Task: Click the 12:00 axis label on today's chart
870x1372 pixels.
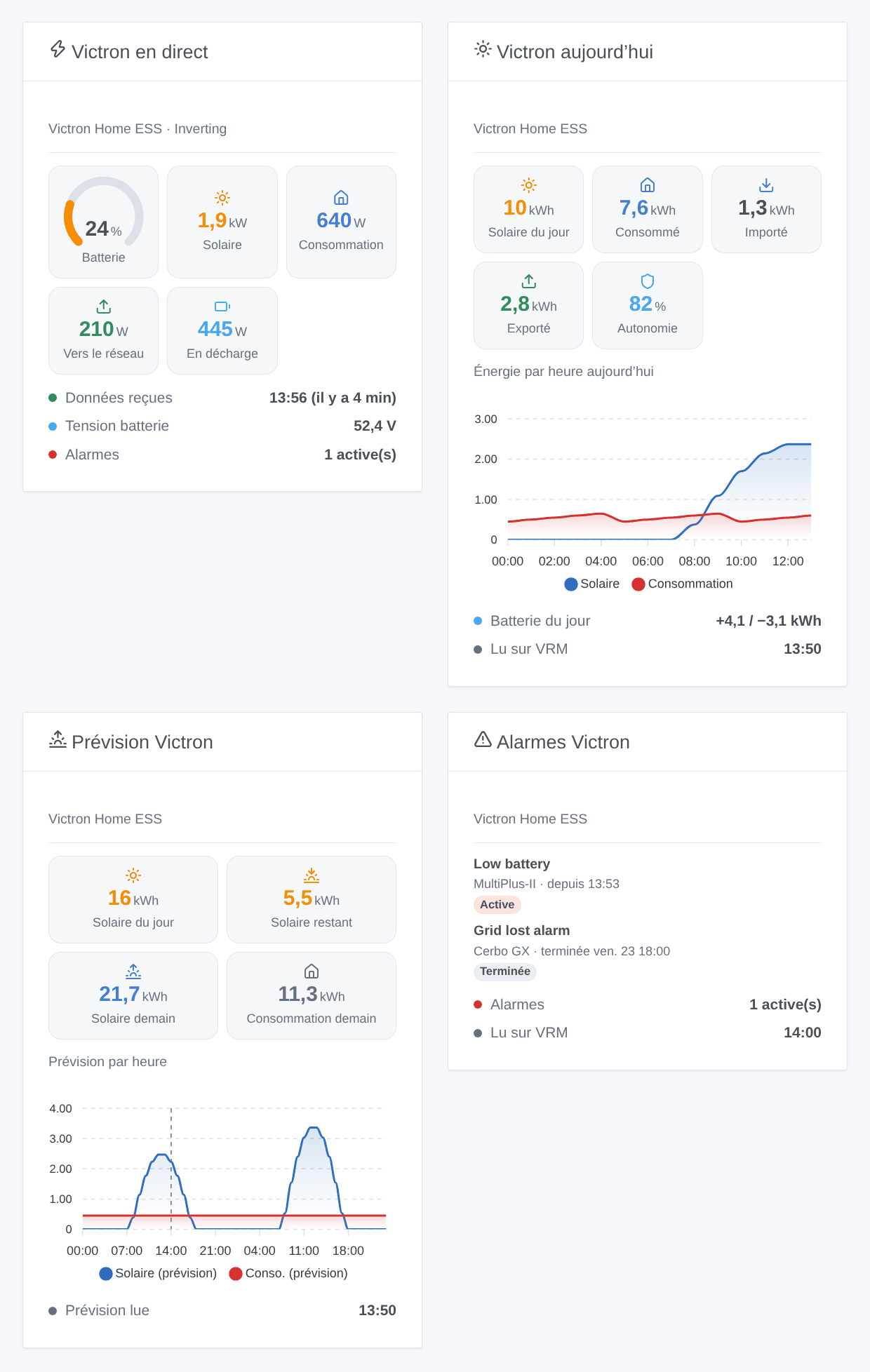Action: (x=788, y=561)
